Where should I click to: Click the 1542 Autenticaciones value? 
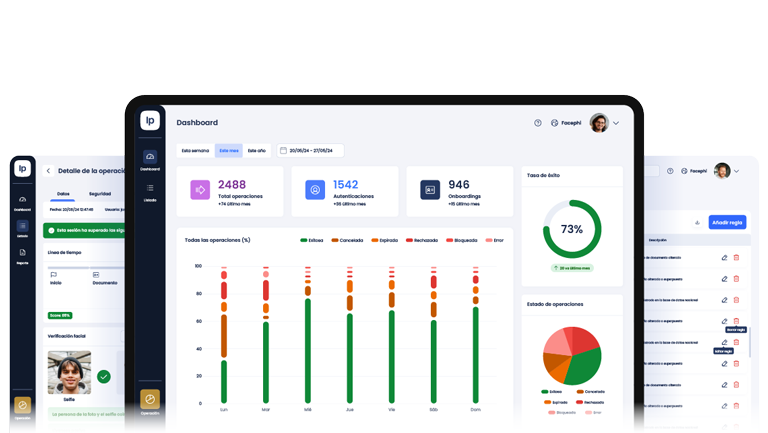[346, 185]
